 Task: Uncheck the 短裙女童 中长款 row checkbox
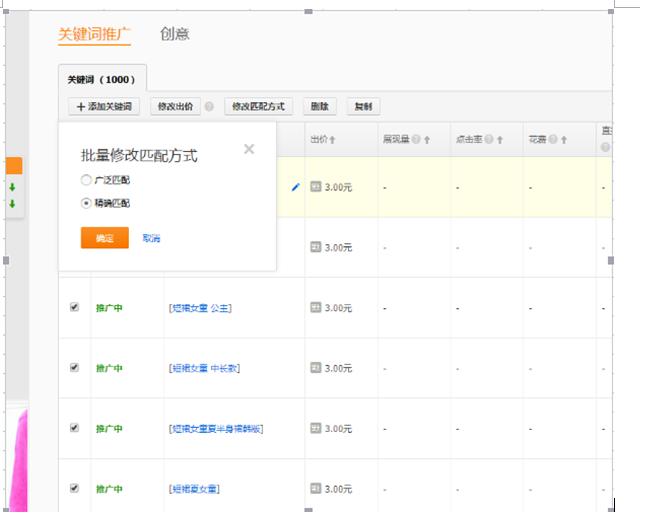[74, 367]
